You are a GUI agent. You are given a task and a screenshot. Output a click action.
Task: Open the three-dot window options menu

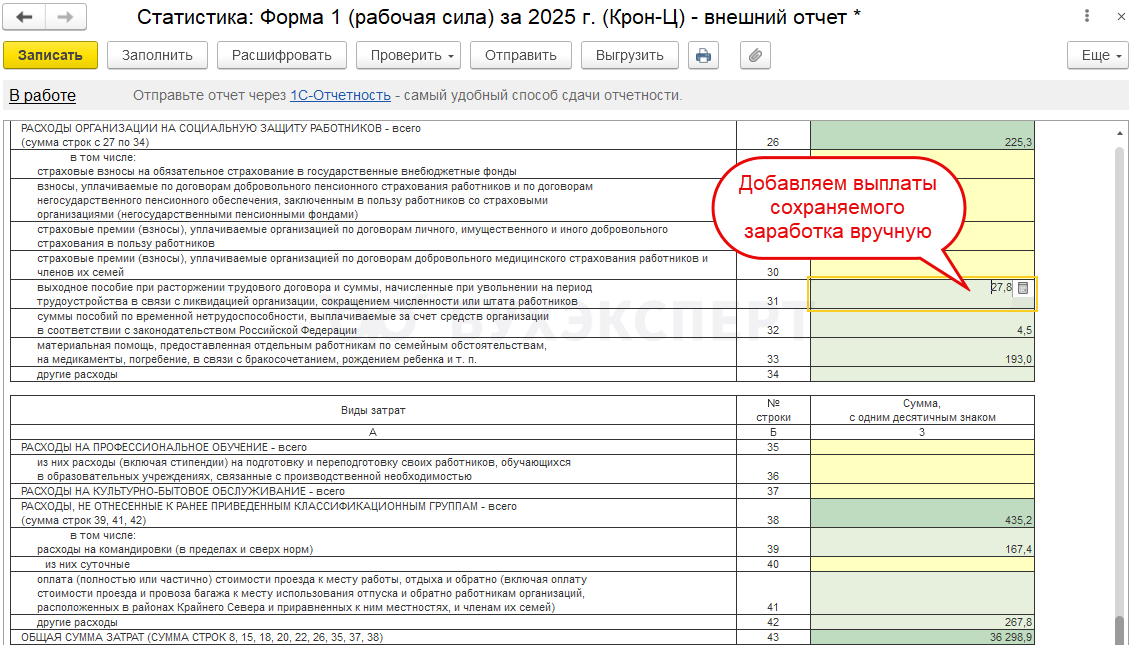(x=1087, y=17)
